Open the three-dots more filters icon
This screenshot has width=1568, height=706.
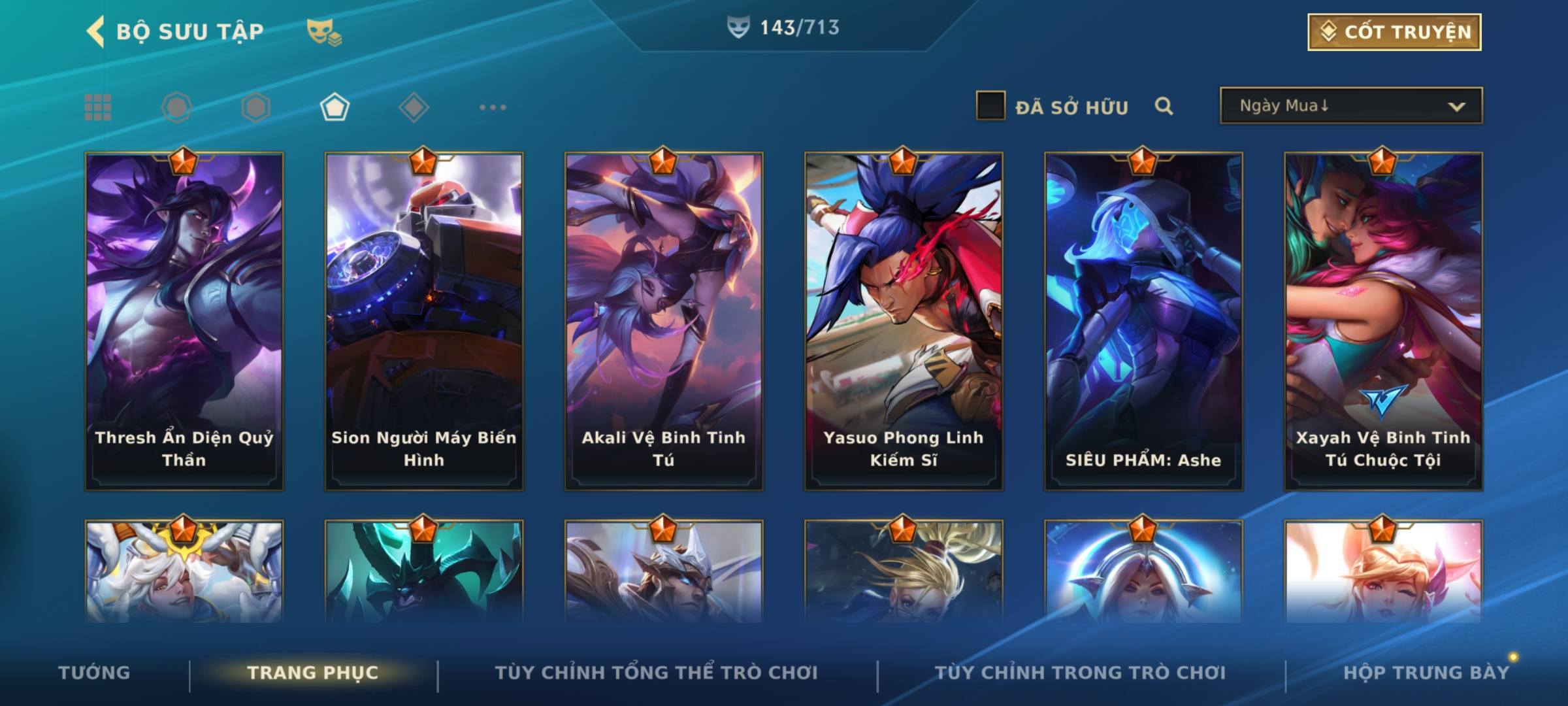coord(493,107)
